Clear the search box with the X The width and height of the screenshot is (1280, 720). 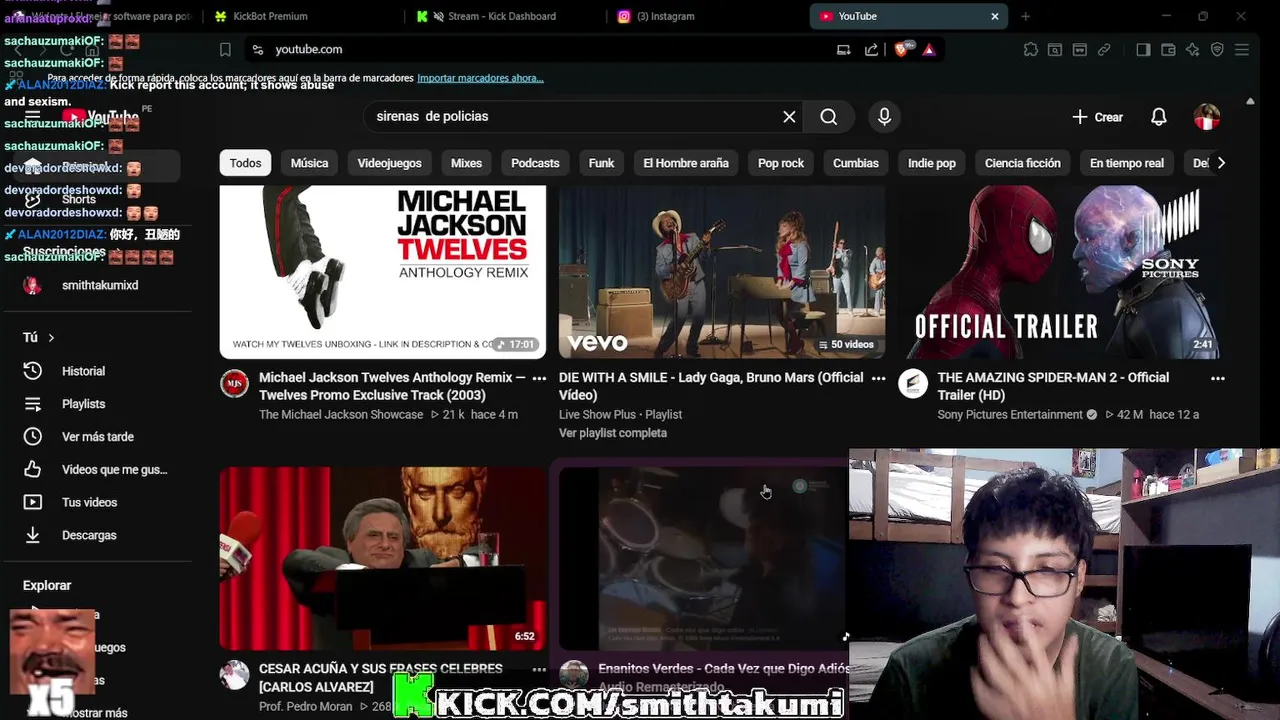pyautogui.click(x=789, y=117)
